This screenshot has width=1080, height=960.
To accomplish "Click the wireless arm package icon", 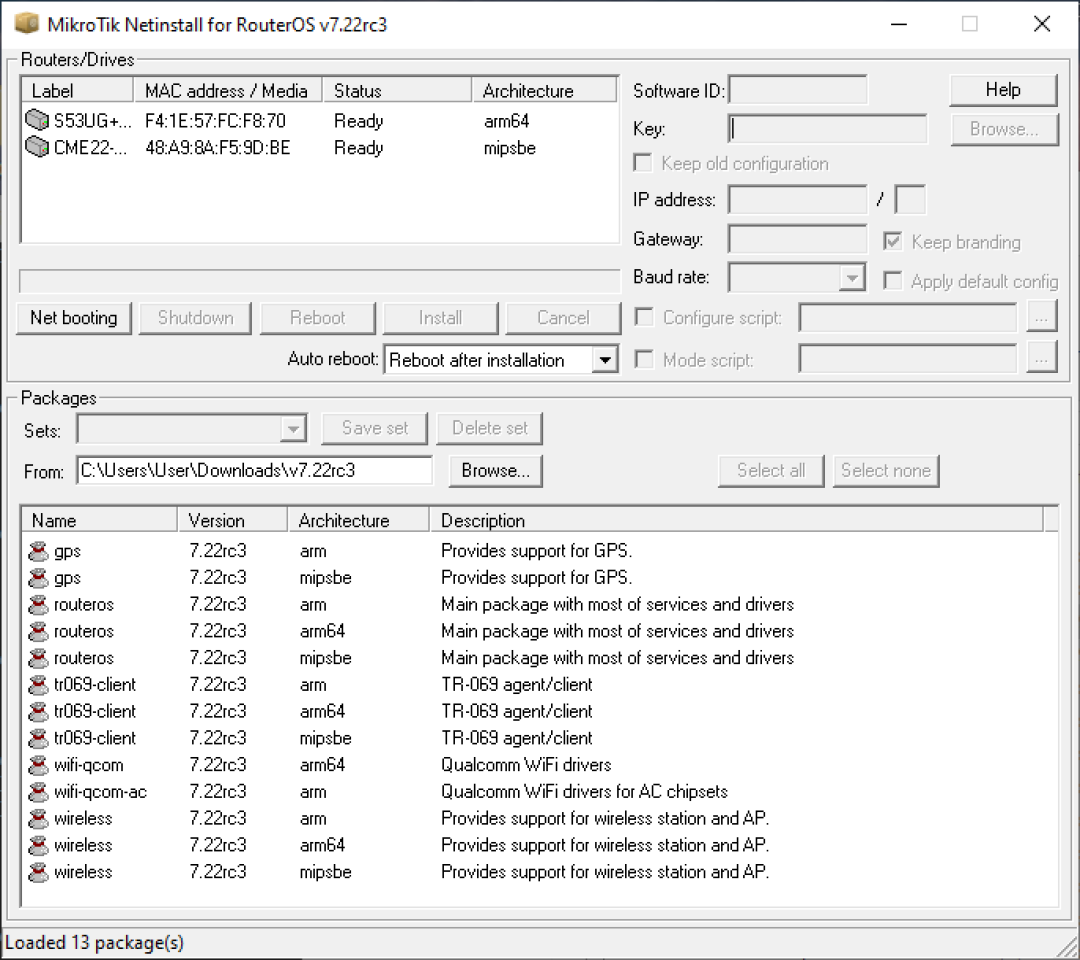I will pyautogui.click(x=39, y=819).
